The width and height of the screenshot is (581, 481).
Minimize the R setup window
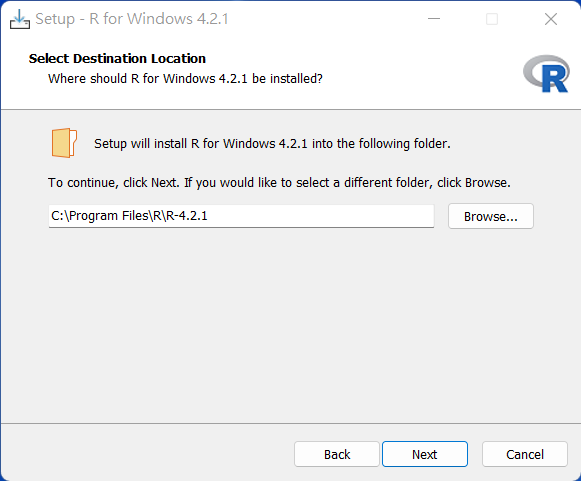coord(434,19)
